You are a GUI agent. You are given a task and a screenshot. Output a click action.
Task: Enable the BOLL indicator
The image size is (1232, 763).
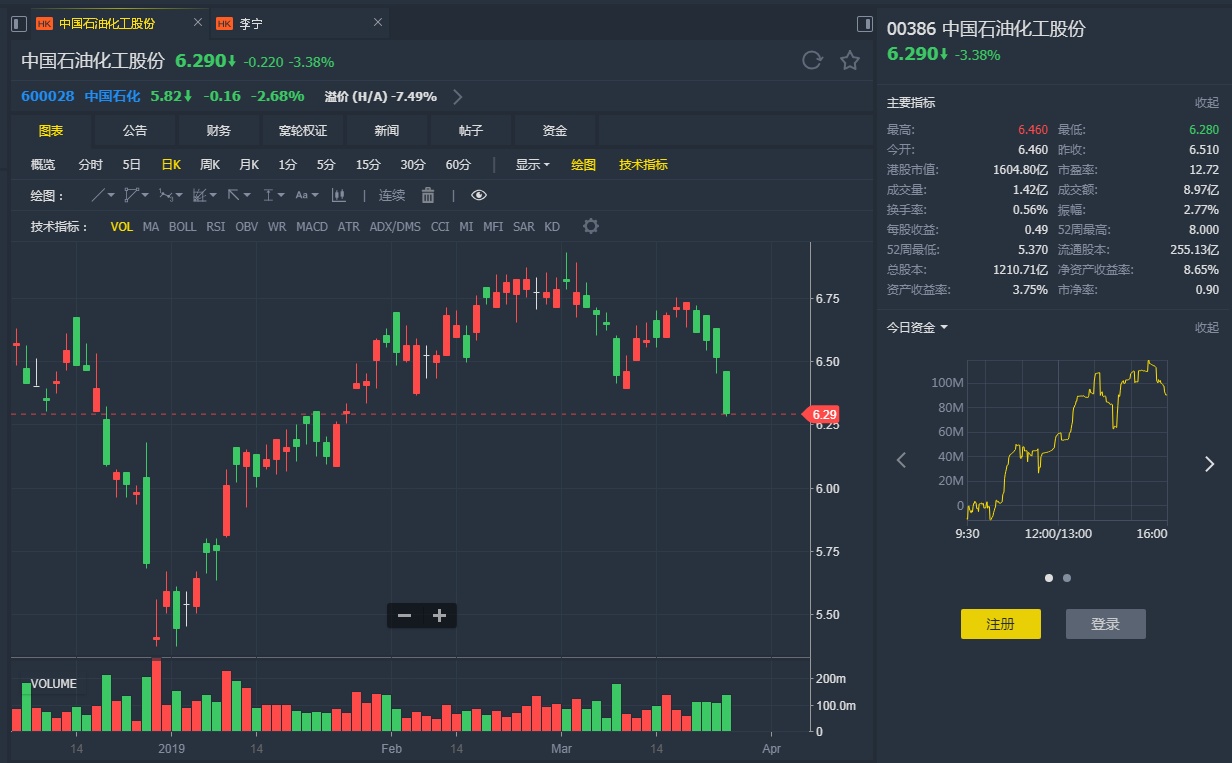(183, 227)
